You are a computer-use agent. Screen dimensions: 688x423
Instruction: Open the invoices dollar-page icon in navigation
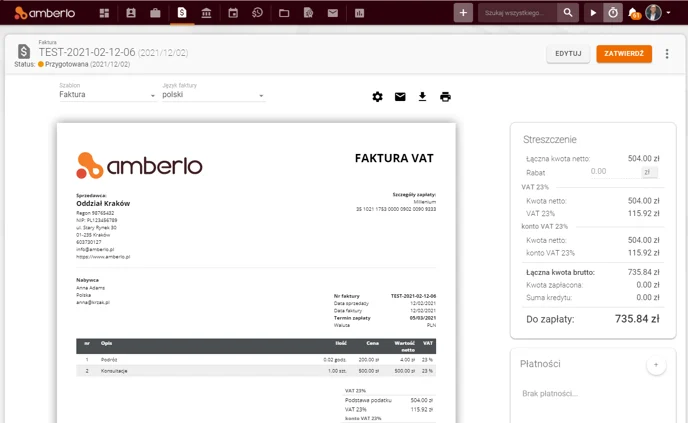point(182,13)
